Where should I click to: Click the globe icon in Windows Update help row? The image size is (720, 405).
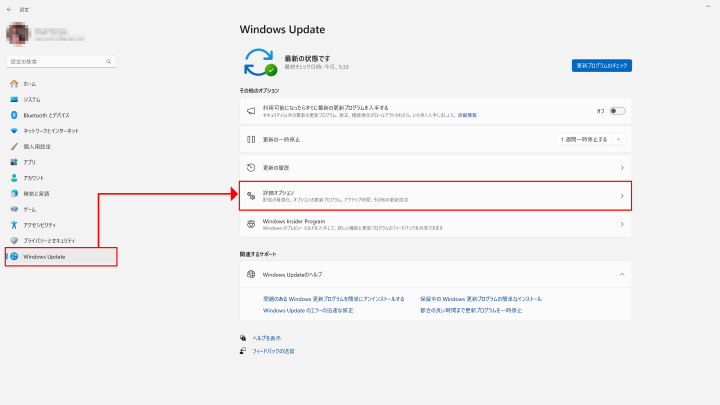coord(251,274)
